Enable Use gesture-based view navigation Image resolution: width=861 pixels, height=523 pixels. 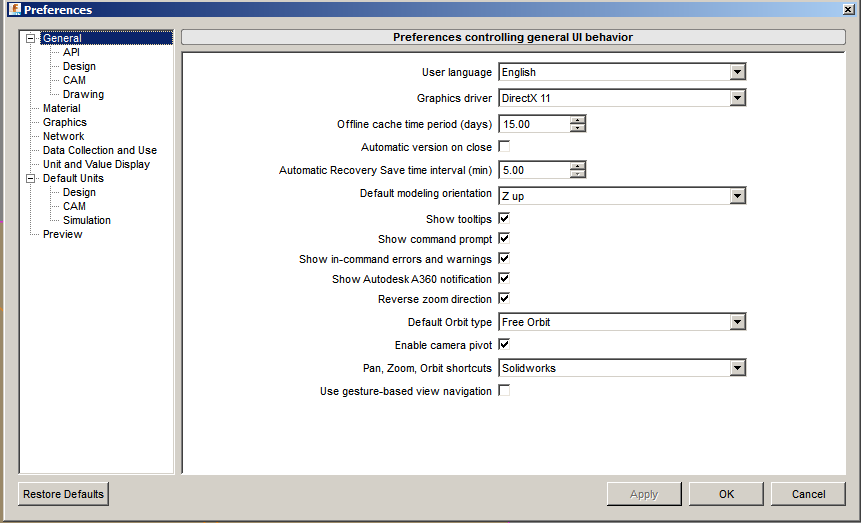504,391
